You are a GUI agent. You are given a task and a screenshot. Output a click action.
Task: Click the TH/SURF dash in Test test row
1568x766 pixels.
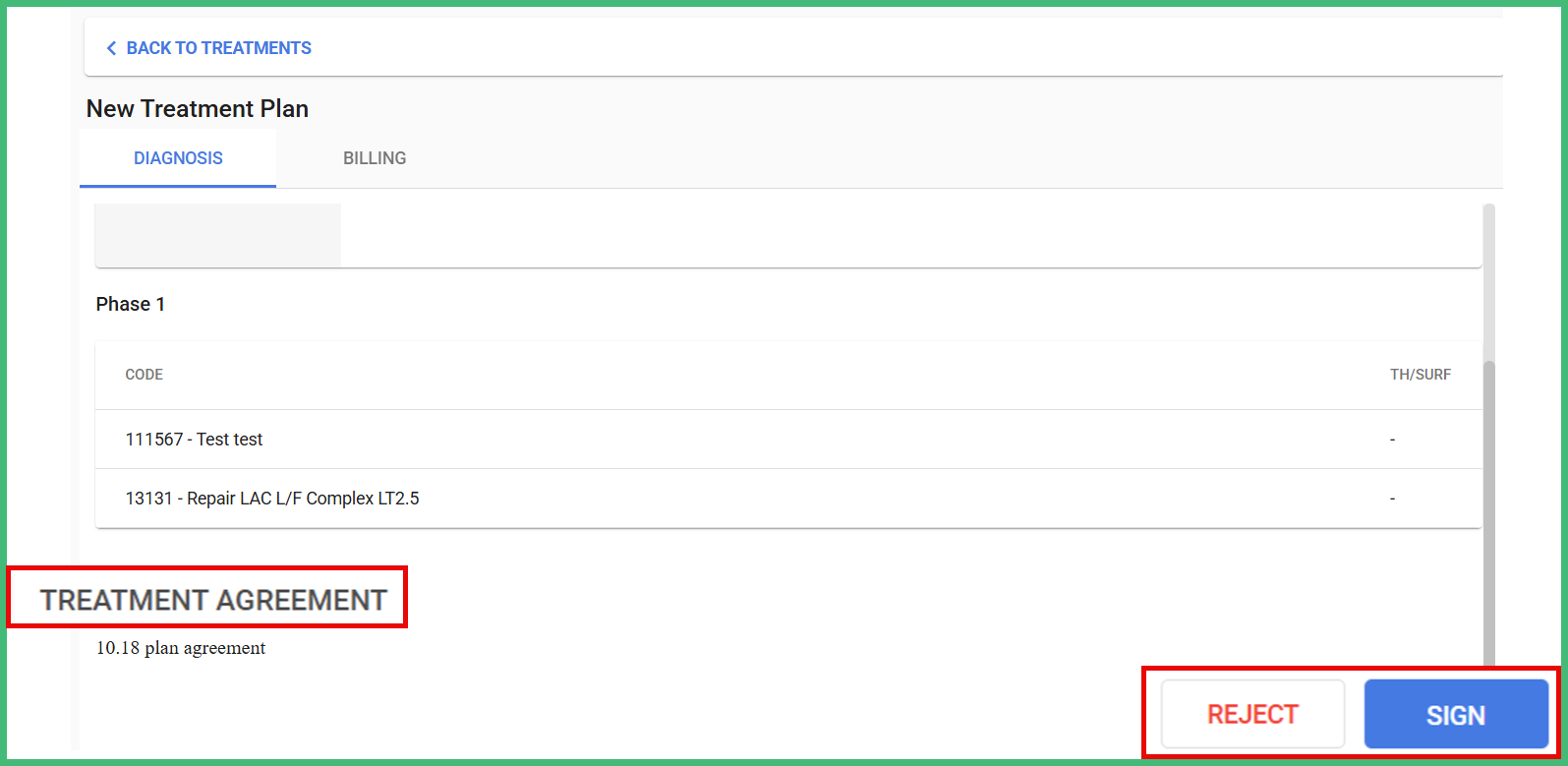[1392, 440]
